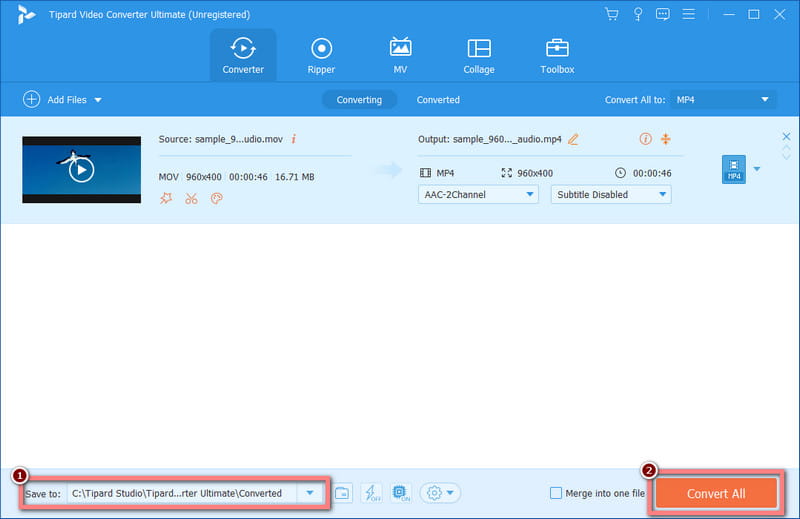Click the output duration clock icon
Image resolution: width=800 pixels, height=519 pixels.
pyautogui.click(x=620, y=173)
